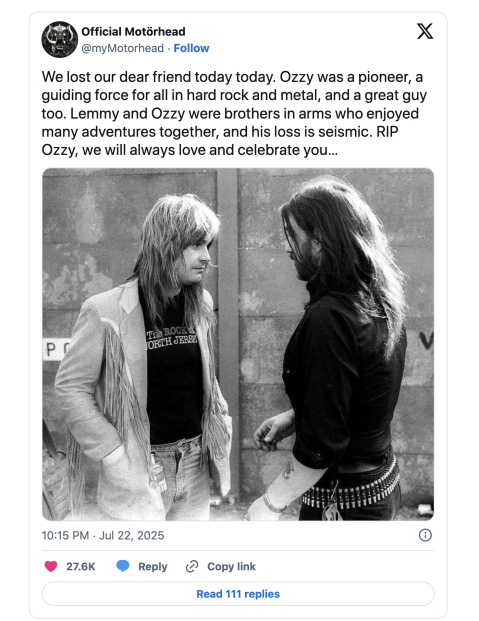The image size is (479, 621).
Task: Click the chain link copy icon
Action: click(x=192, y=566)
